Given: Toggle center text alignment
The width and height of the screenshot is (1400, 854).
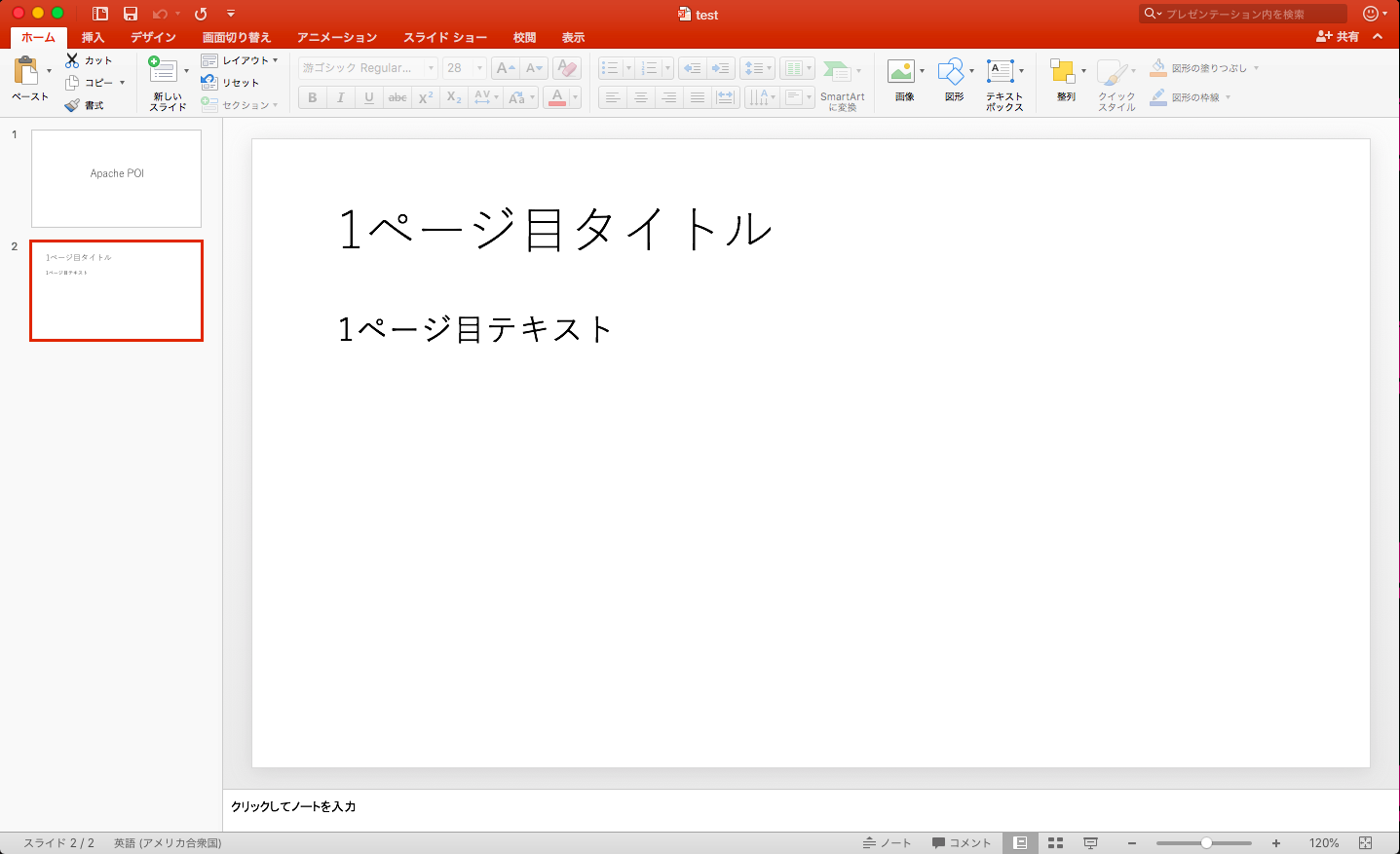Looking at the screenshot, I should 640,97.
